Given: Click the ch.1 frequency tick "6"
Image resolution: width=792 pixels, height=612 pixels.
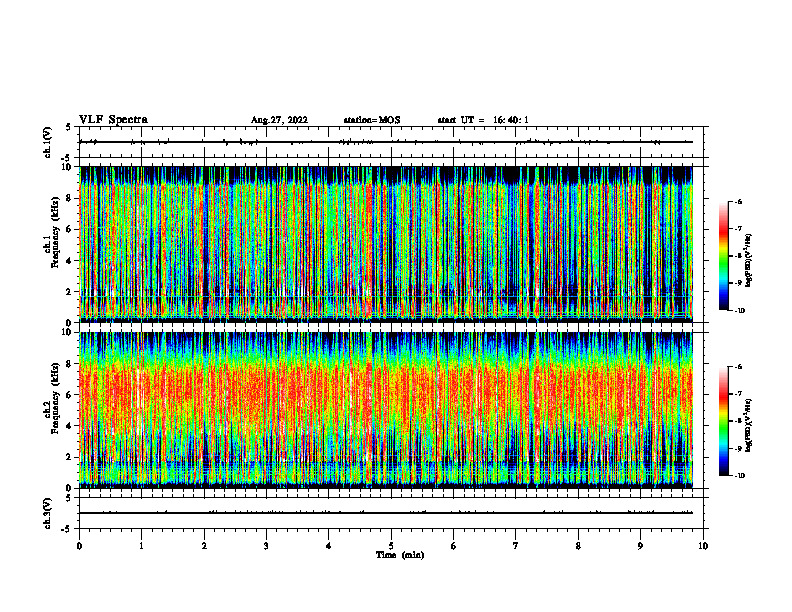Looking at the screenshot, I should (x=67, y=230).
